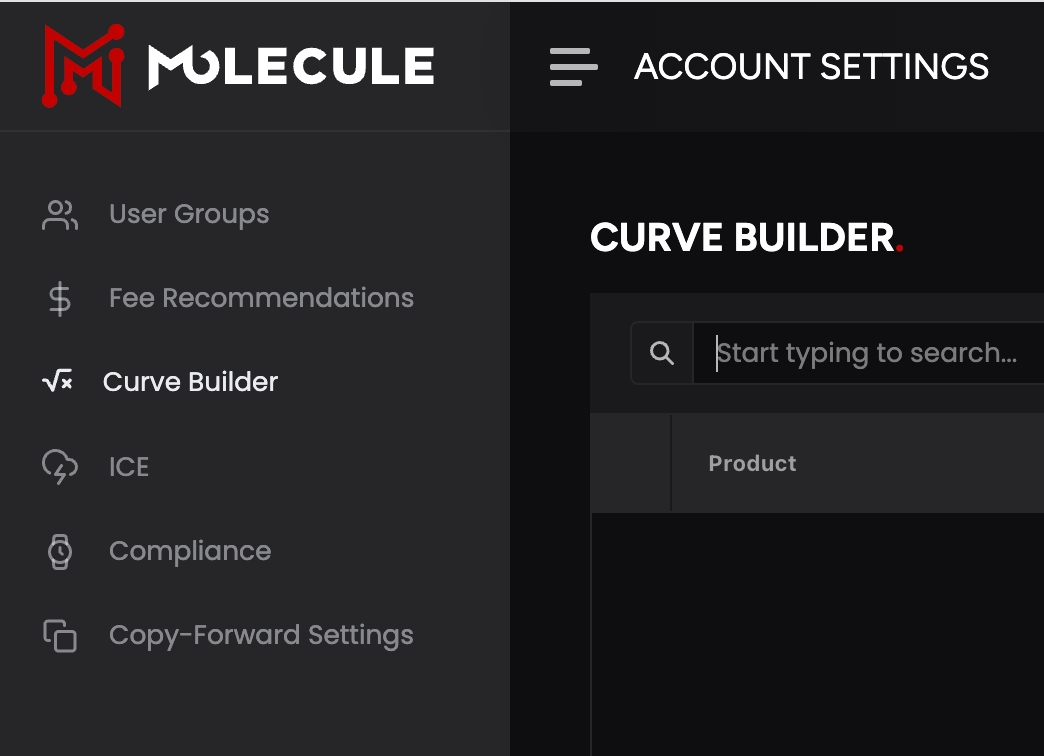Open the ICE settings page

point(129,467)
